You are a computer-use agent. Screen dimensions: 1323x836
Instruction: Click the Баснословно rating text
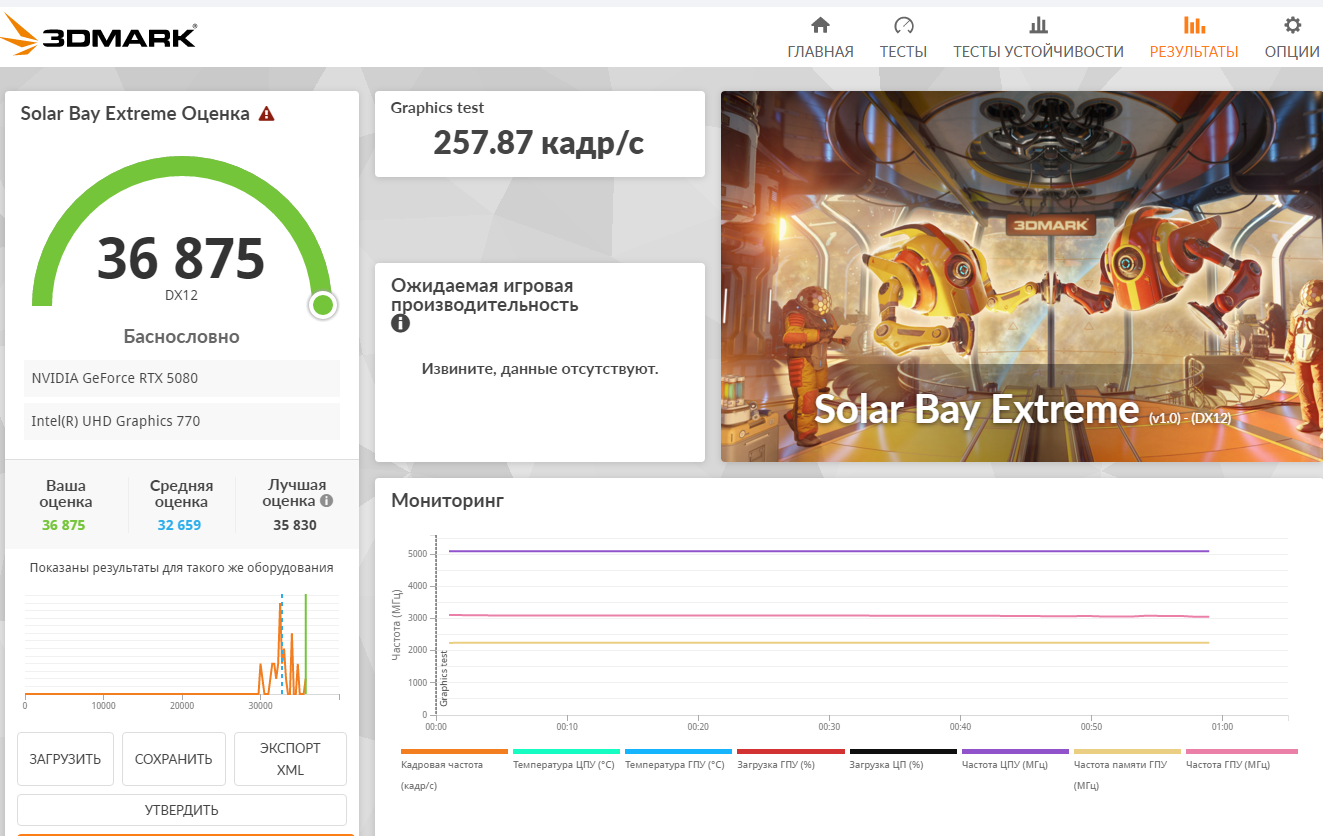(x=181, y=337)
